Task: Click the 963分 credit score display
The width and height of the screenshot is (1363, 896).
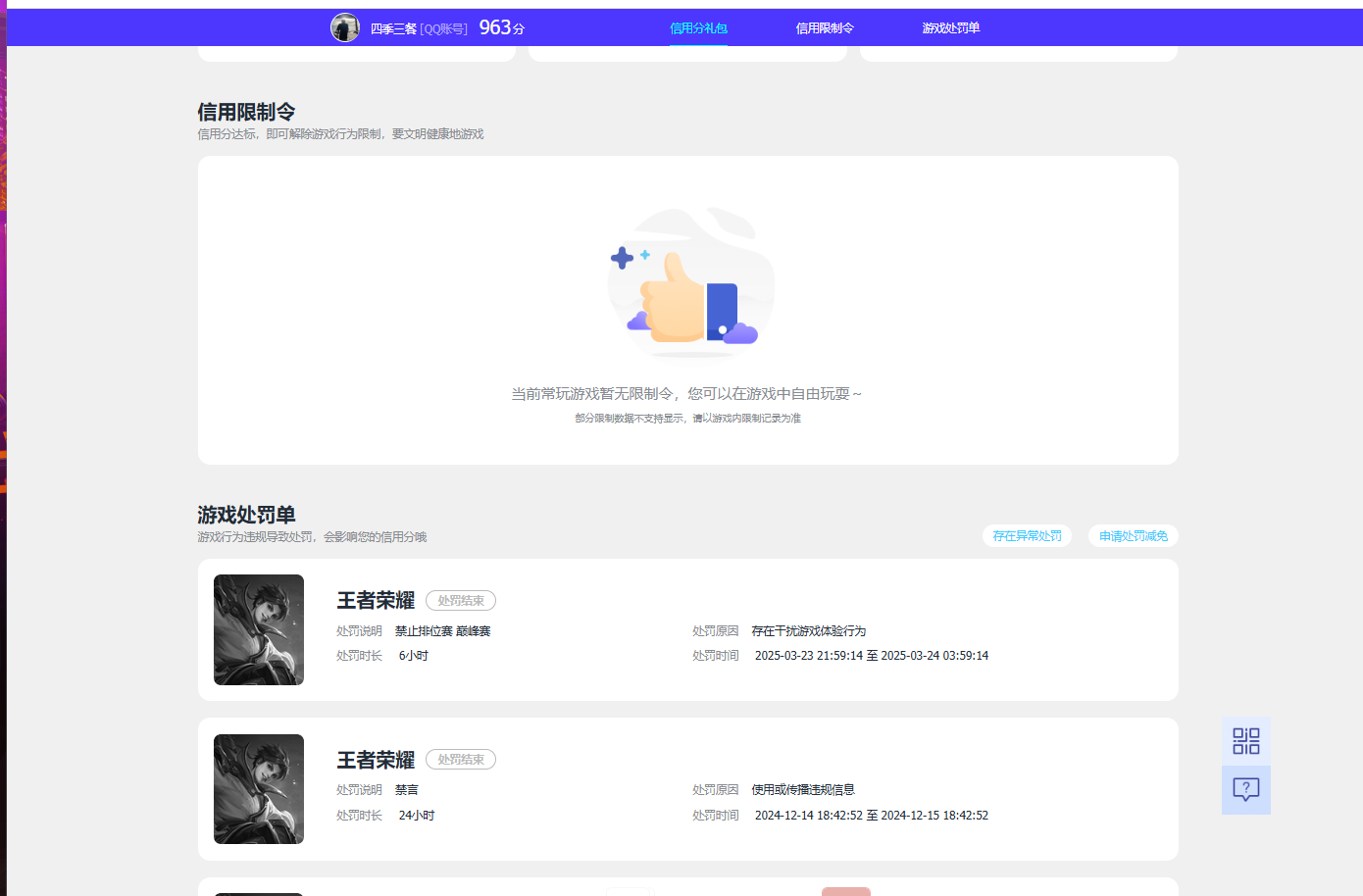Action: [500, 27]
